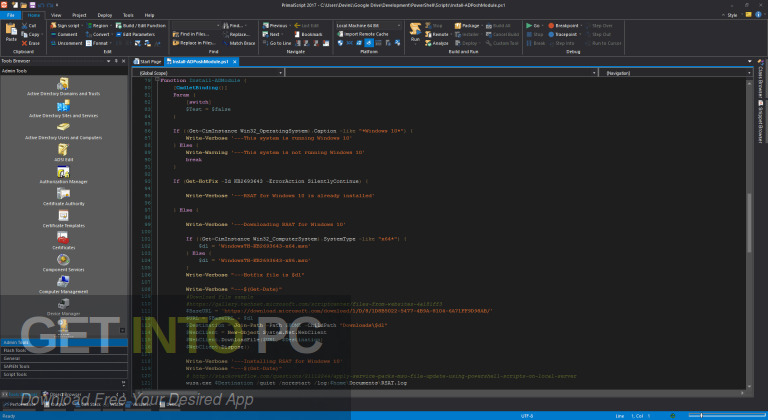Open Active Directory Domains and Trusts tool
The width and height of the screenshot is (768, 420).
[63, 86]
